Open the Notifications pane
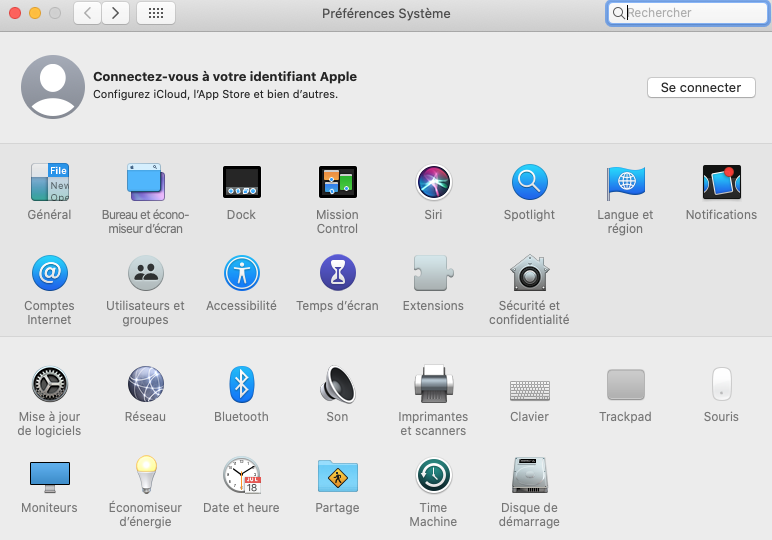 pyautogui.click(x=722, y=183)
